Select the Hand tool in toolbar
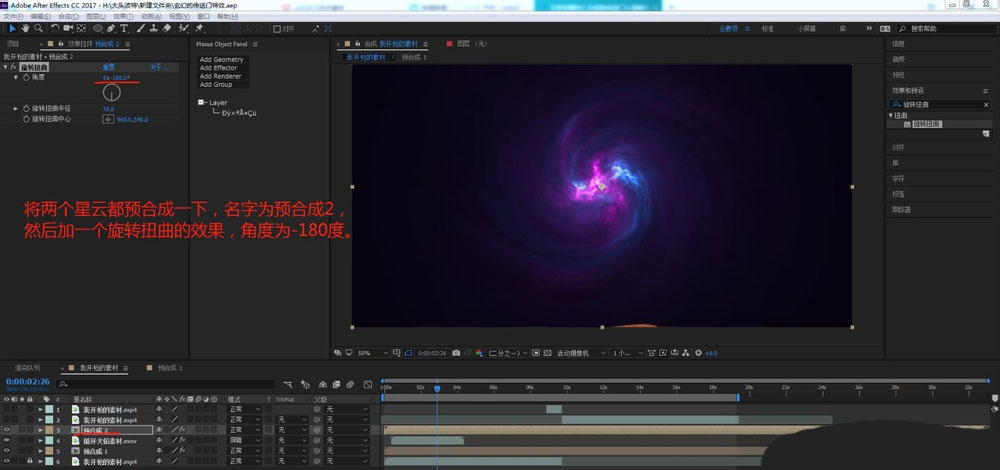The image size is (1000, 470). 24,29
